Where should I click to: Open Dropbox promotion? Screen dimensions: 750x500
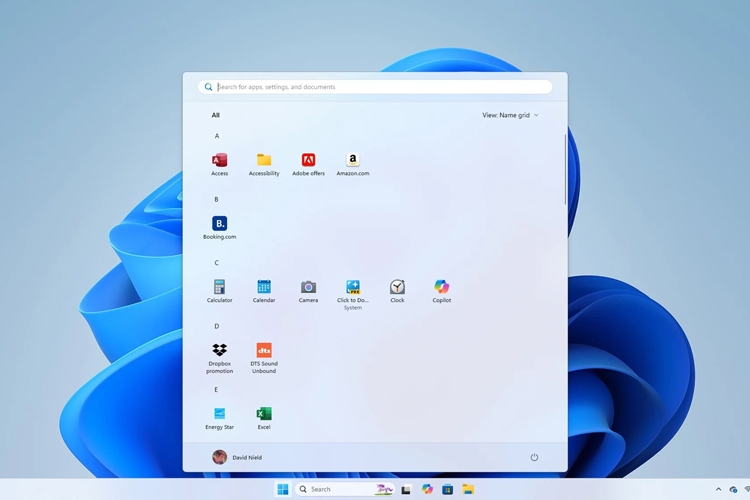220,358
